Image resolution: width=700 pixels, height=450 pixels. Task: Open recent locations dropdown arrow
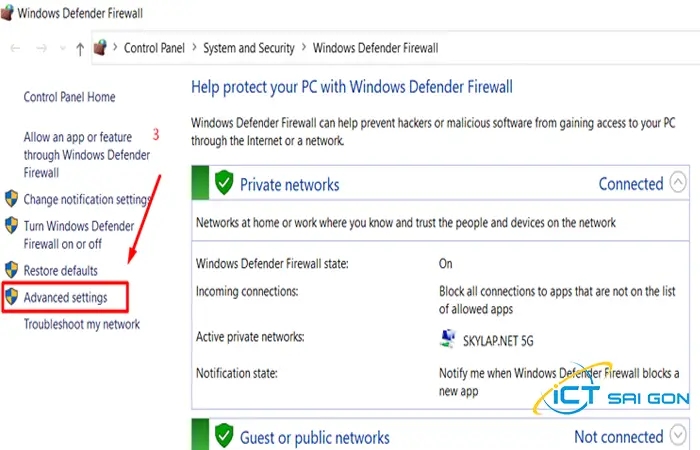tap(62, 48)
